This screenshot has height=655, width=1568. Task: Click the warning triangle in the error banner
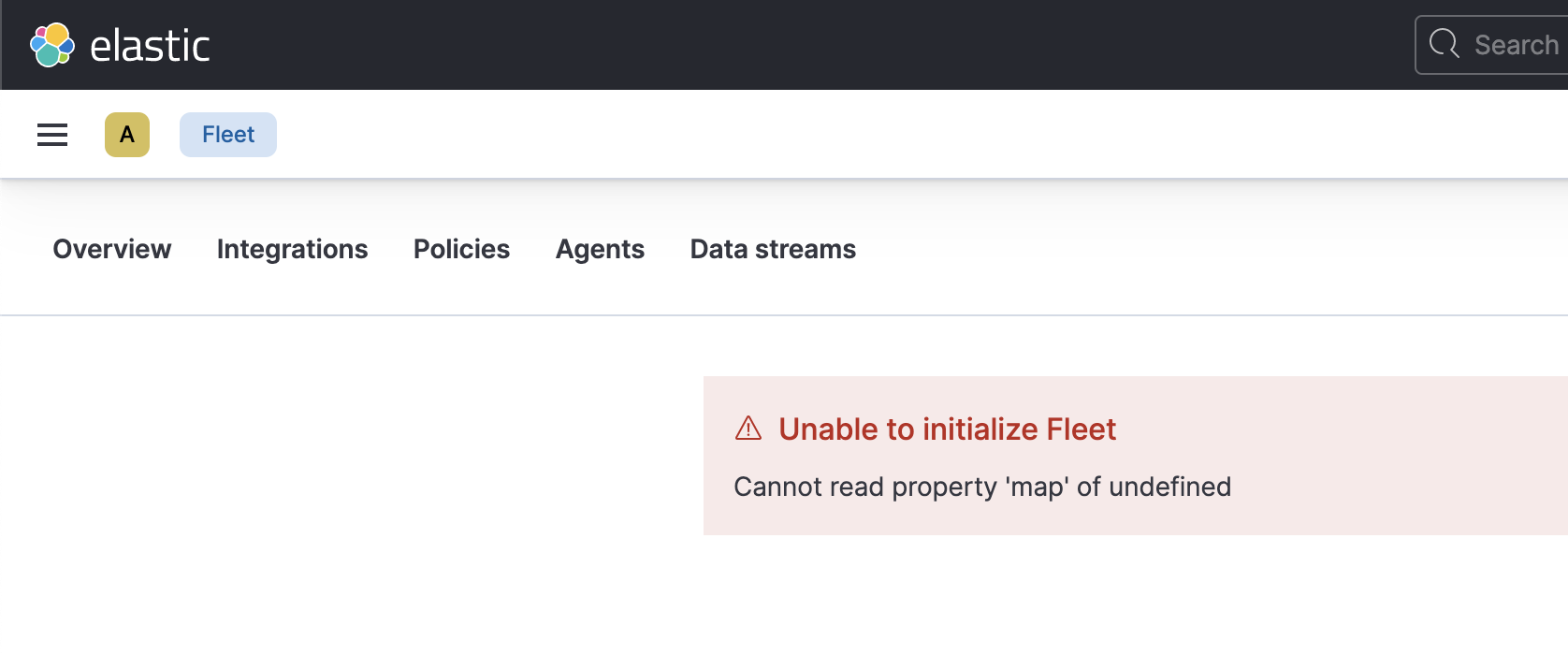[x=748, y=429]
